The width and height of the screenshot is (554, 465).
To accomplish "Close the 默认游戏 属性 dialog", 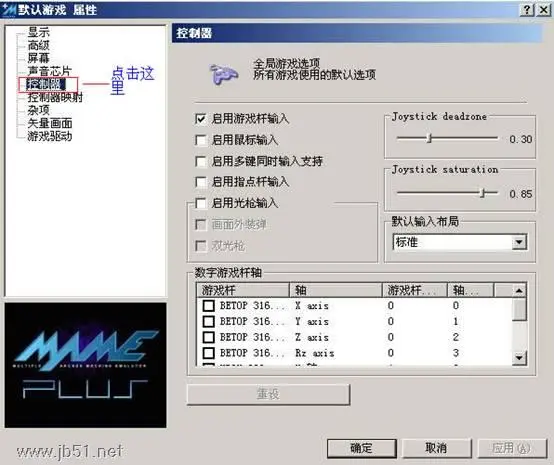I will (x=543, y=10).
